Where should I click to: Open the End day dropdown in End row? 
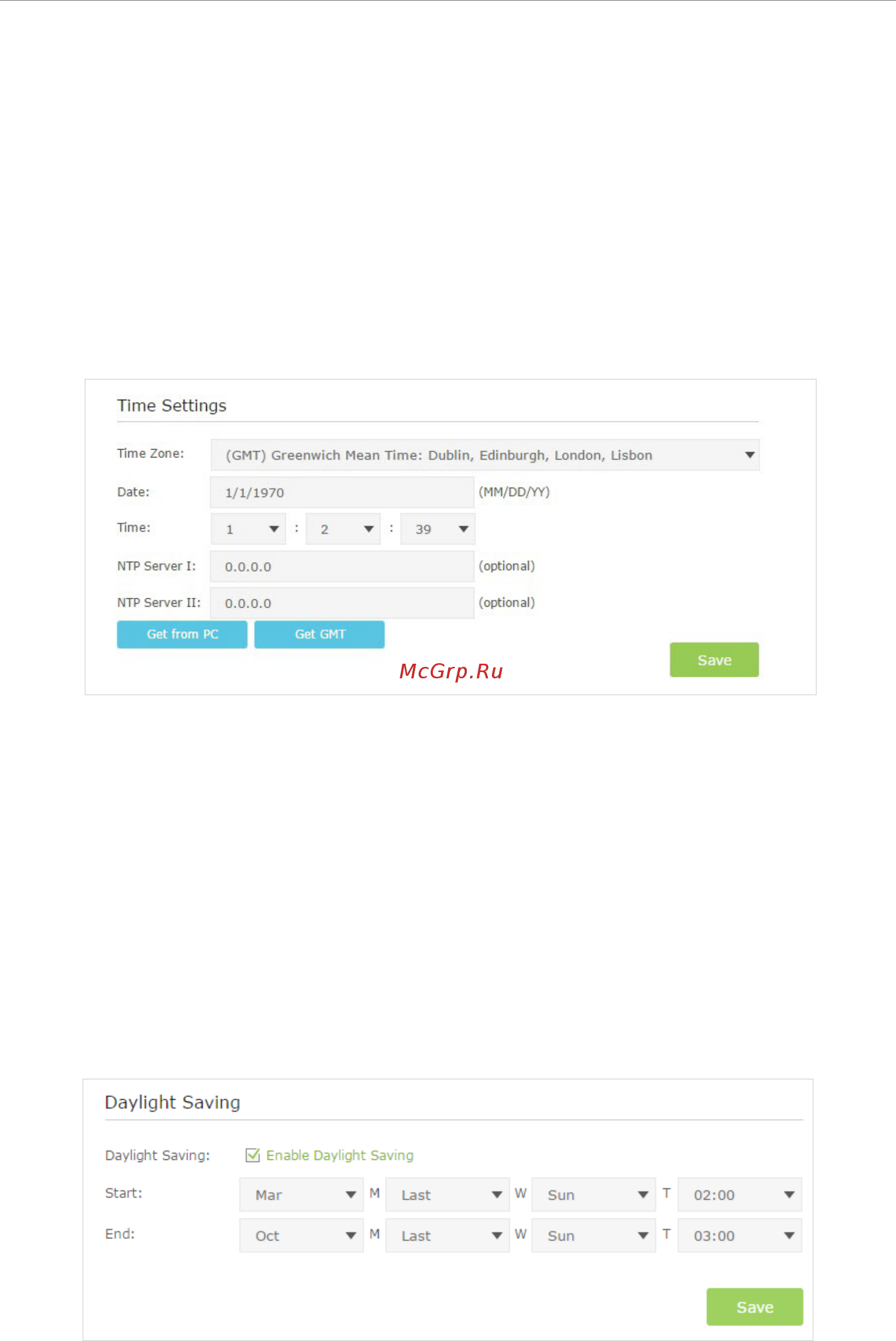(x=593, y=1235)
